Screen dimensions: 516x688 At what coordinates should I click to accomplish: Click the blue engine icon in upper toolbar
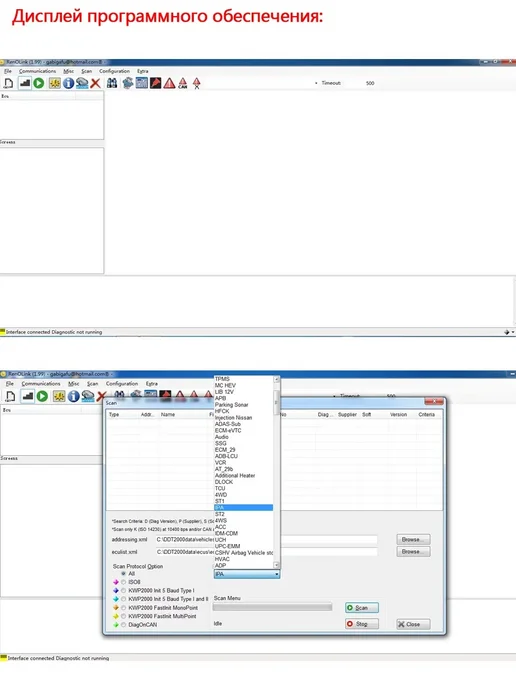127,83
